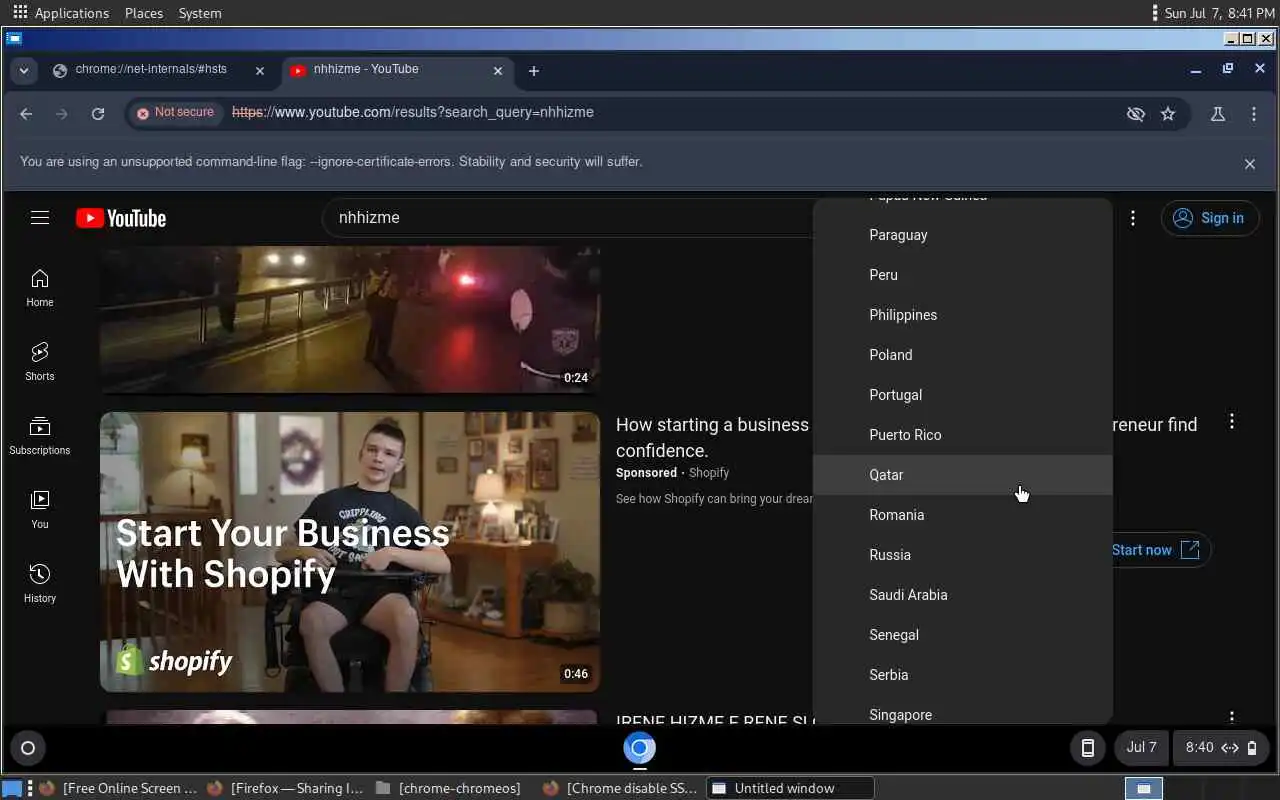Reload the current page
Viewport: 1280px width, 800px height.
tap(98, 114)
